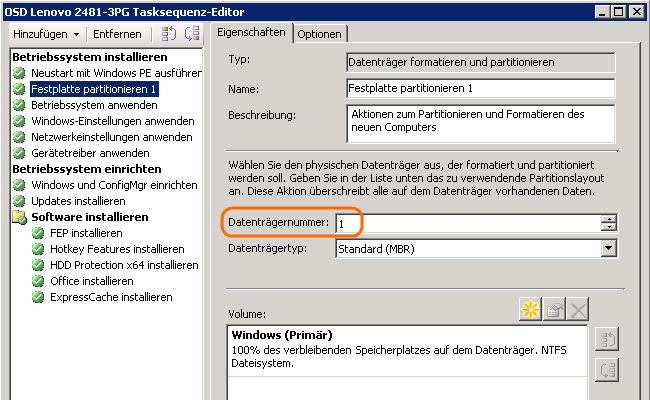Image resolution: width=650 pixels, height=400 pixels.
Task: Decrease Datenträgernummer with down arrow
Action: [x=608, y=227]
